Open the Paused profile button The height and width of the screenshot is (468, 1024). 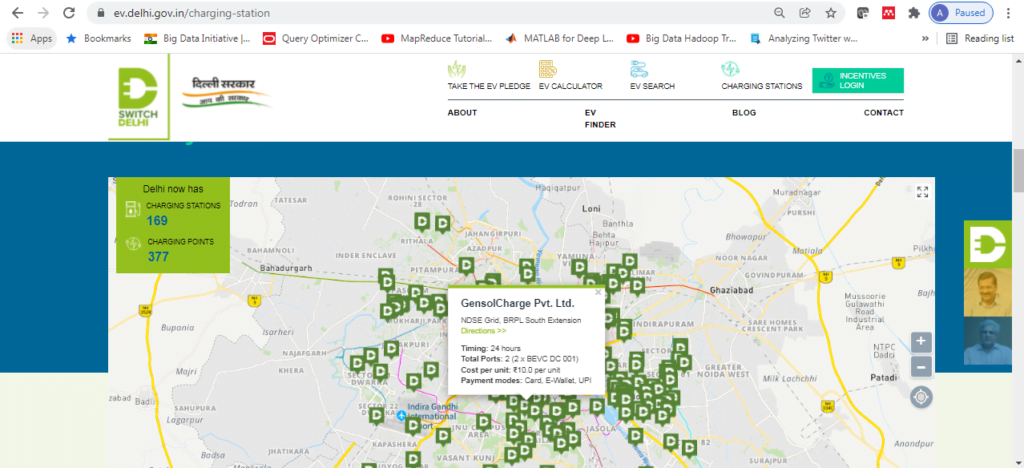[x=961, y=12]
